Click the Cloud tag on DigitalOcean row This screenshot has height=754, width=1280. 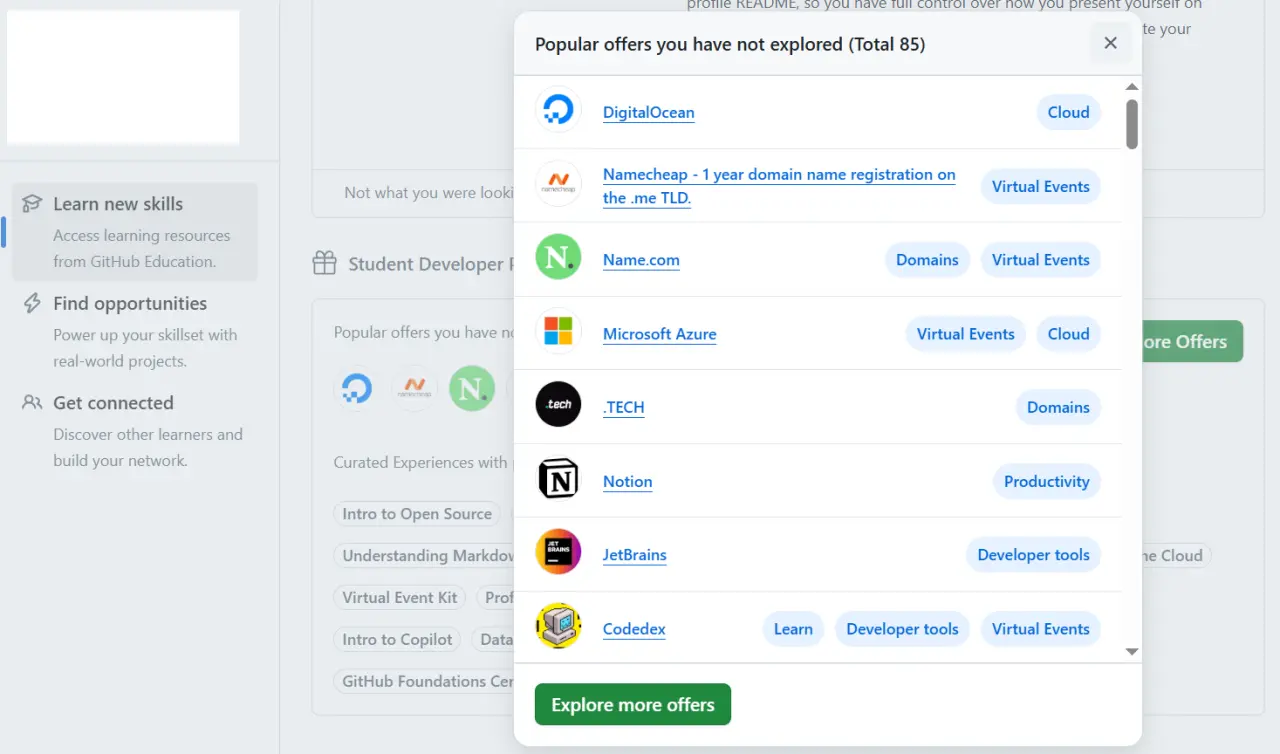1068,112
